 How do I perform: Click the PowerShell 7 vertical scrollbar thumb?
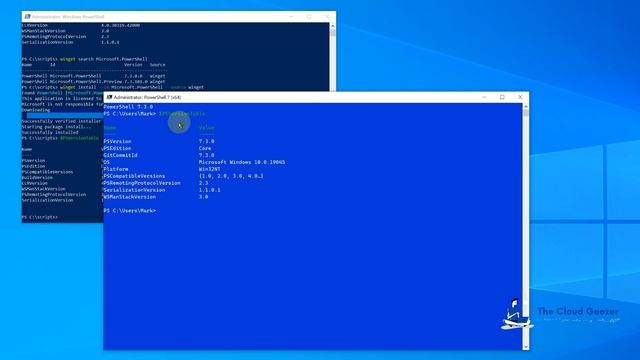tap(526, 113)
